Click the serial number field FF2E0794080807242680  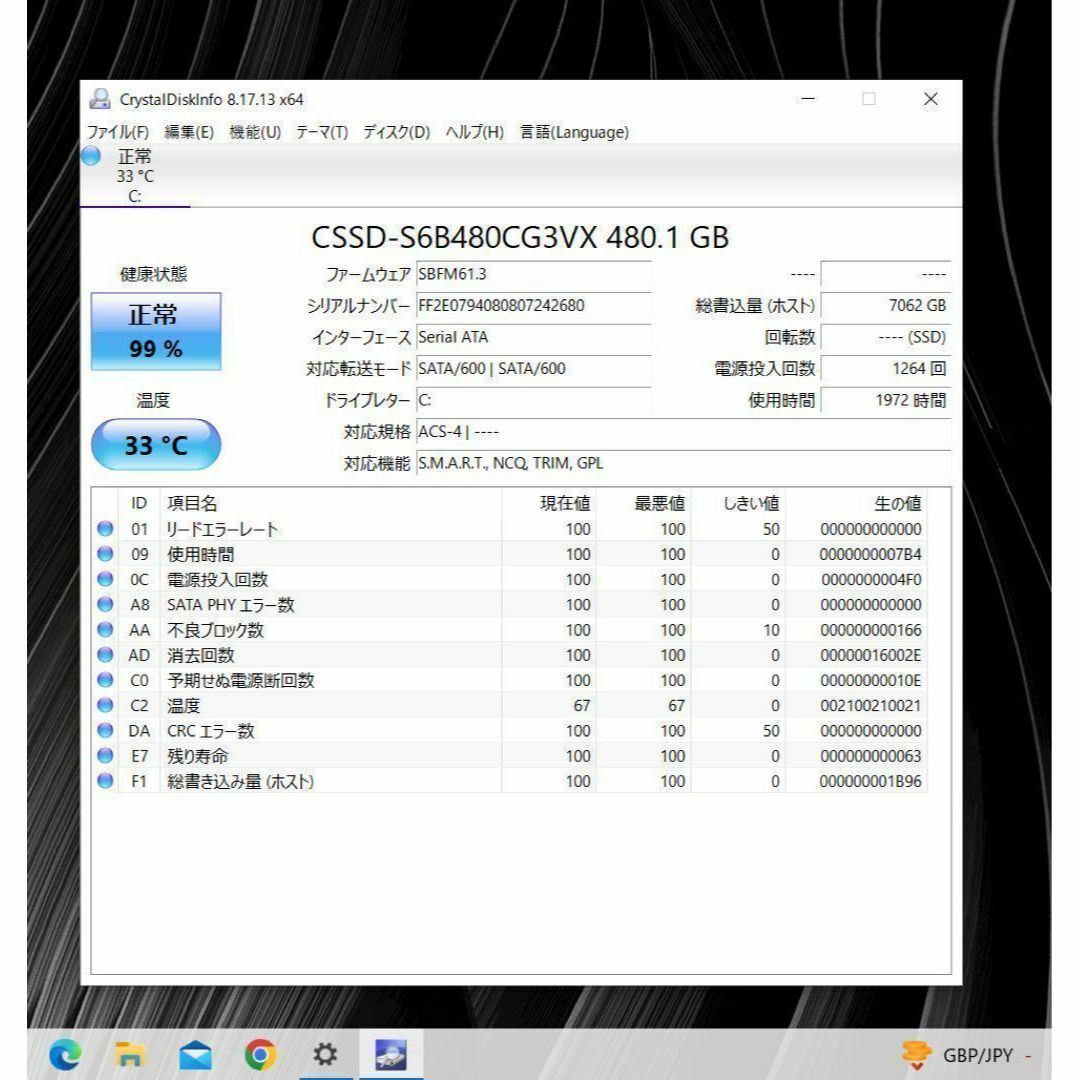point(534,306)
